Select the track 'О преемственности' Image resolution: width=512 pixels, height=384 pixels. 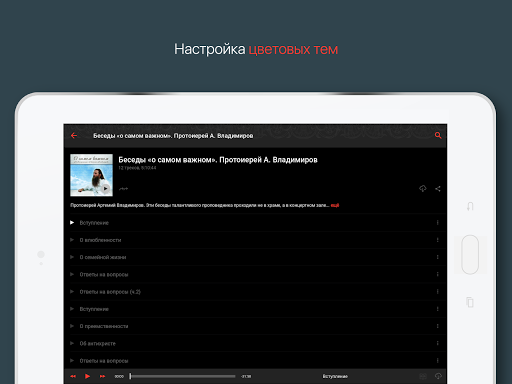pyautogui.click(x=104, y=326)
